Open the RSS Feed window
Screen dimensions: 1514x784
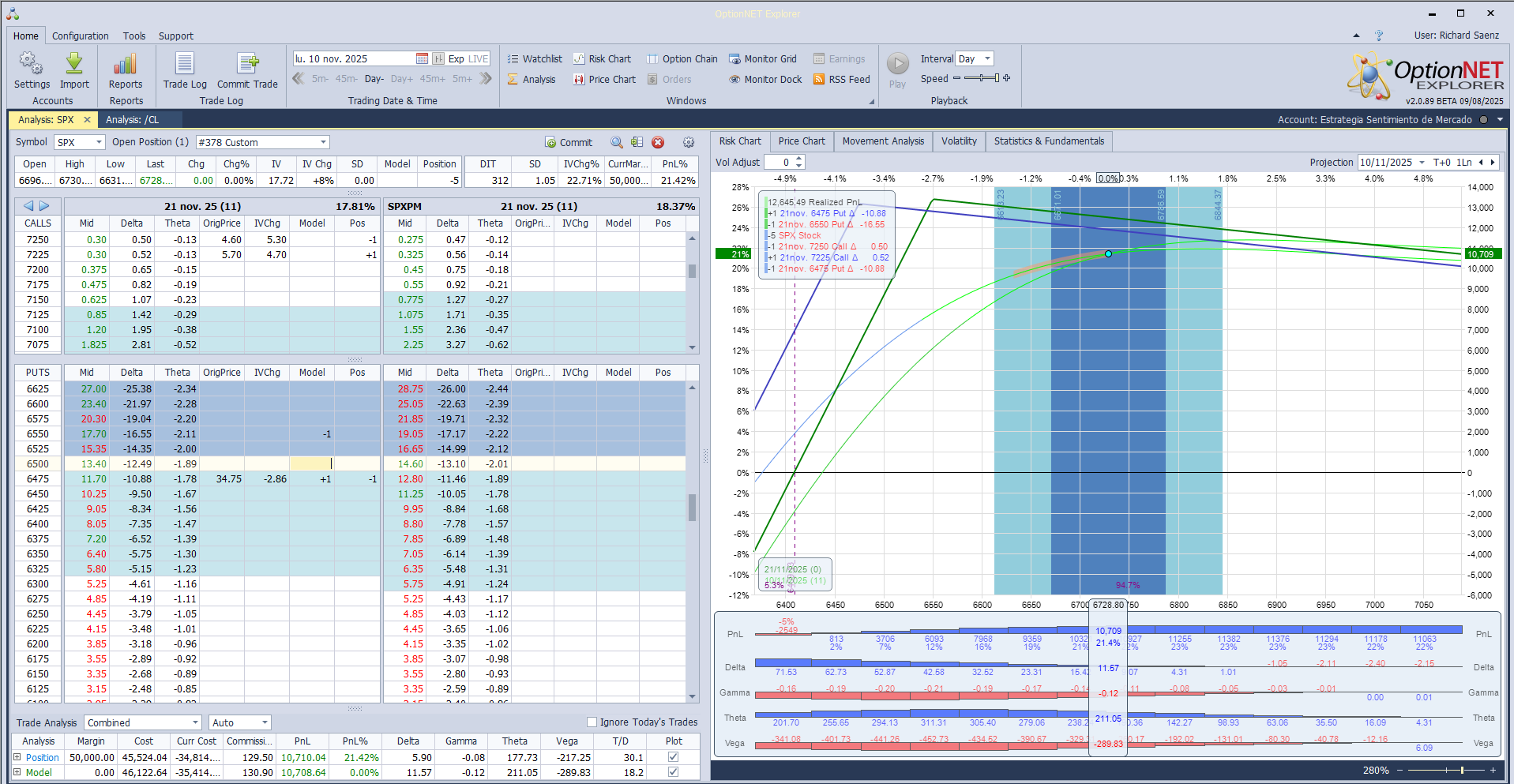point(842,79)
